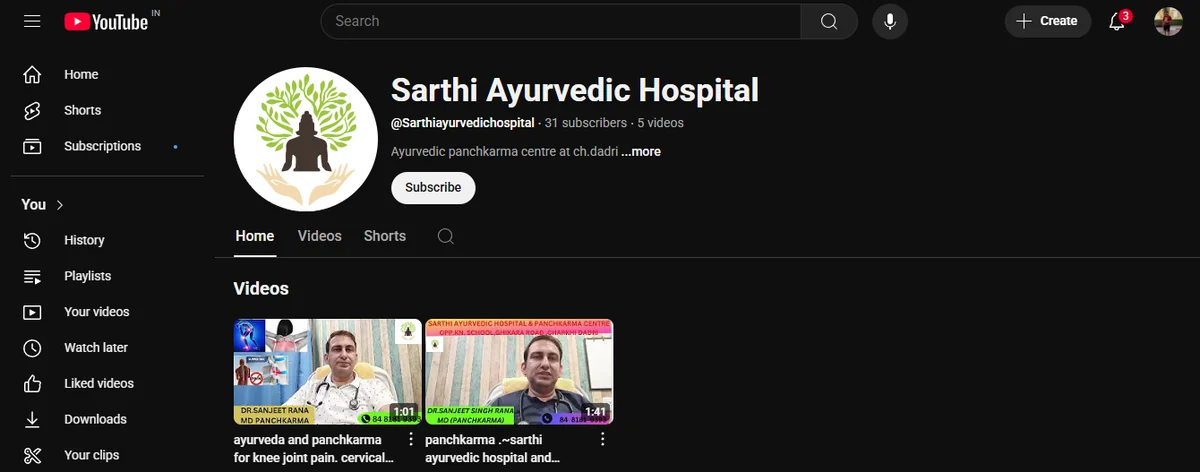
Task: Click the Create button
Action: (1047, 21)
